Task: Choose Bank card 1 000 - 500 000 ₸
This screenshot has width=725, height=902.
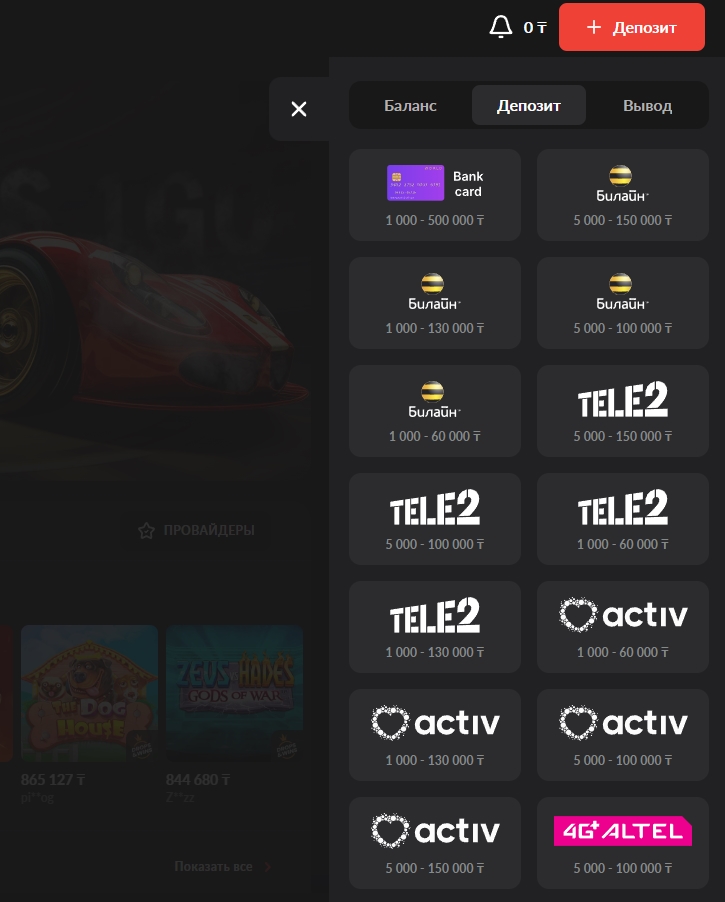Action: [435, 195]
